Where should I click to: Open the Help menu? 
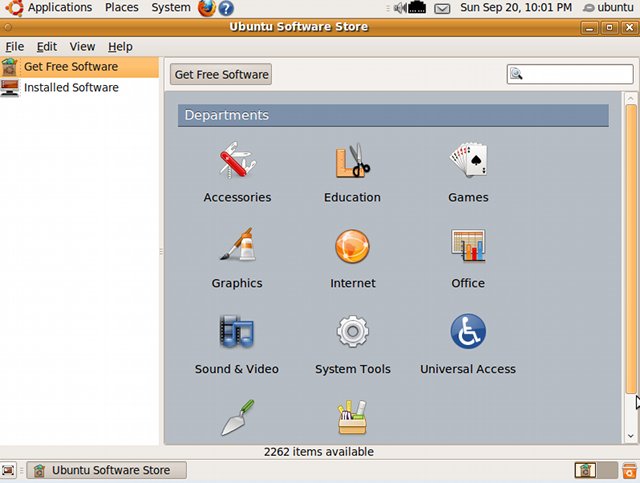[120, 47]
